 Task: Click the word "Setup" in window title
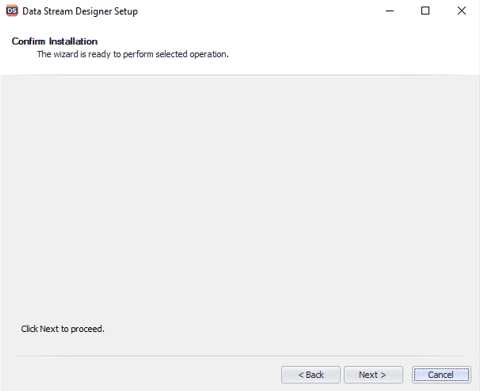coord(126,12)
